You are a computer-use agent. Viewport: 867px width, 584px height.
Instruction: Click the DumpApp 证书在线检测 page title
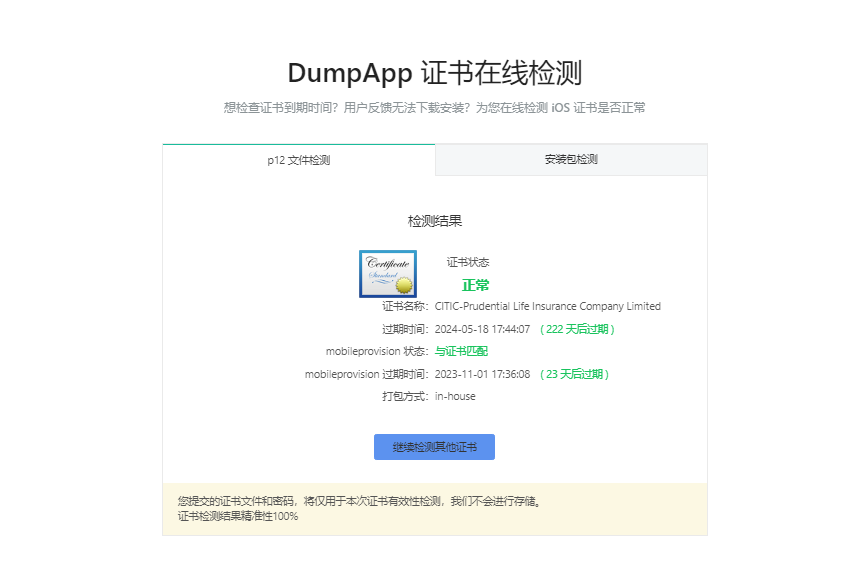click(434, 73)
